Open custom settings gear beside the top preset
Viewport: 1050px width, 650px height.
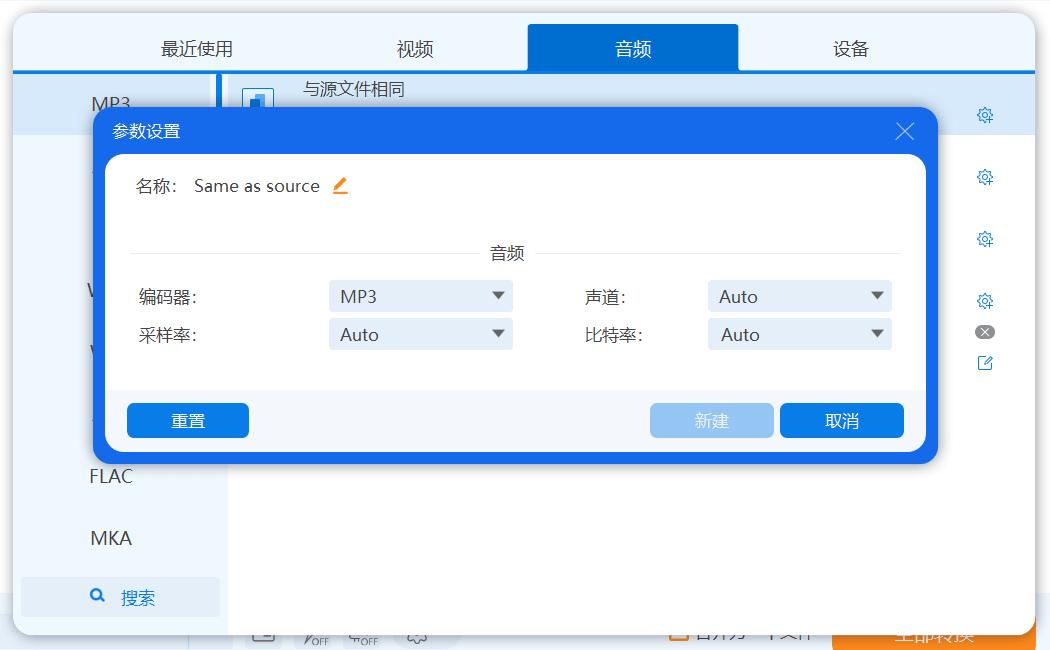click(x=985, y=115)
